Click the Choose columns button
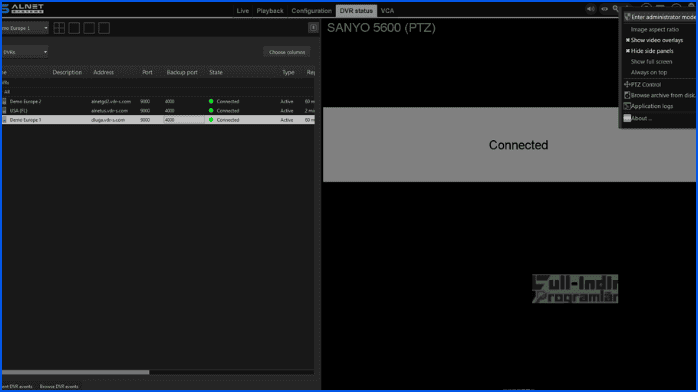 [x=287, y=52]
